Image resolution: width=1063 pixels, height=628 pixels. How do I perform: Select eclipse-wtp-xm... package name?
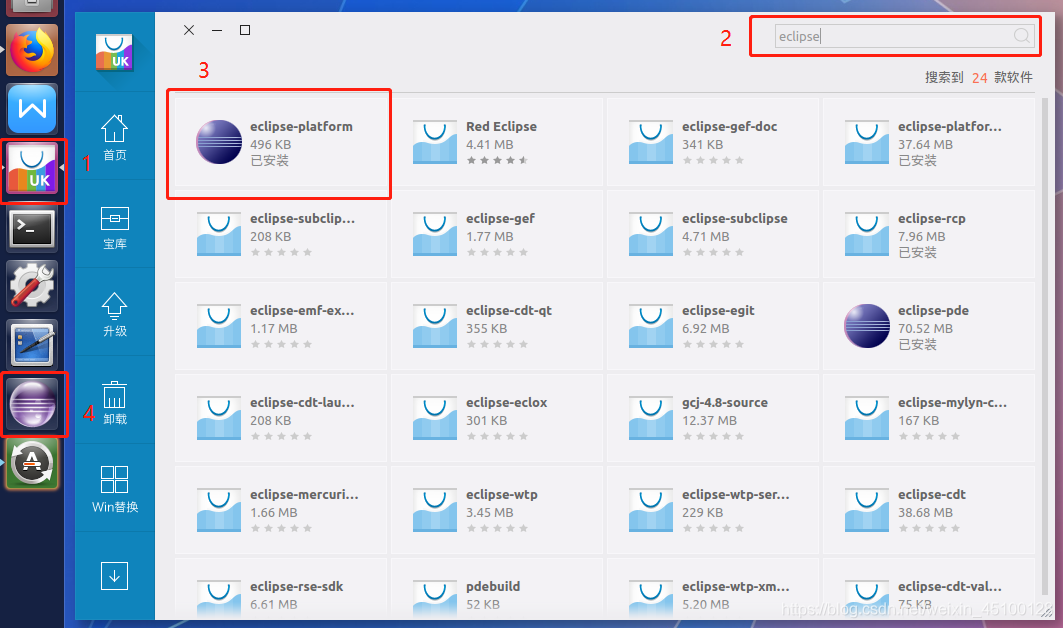(x=736, y=586)
